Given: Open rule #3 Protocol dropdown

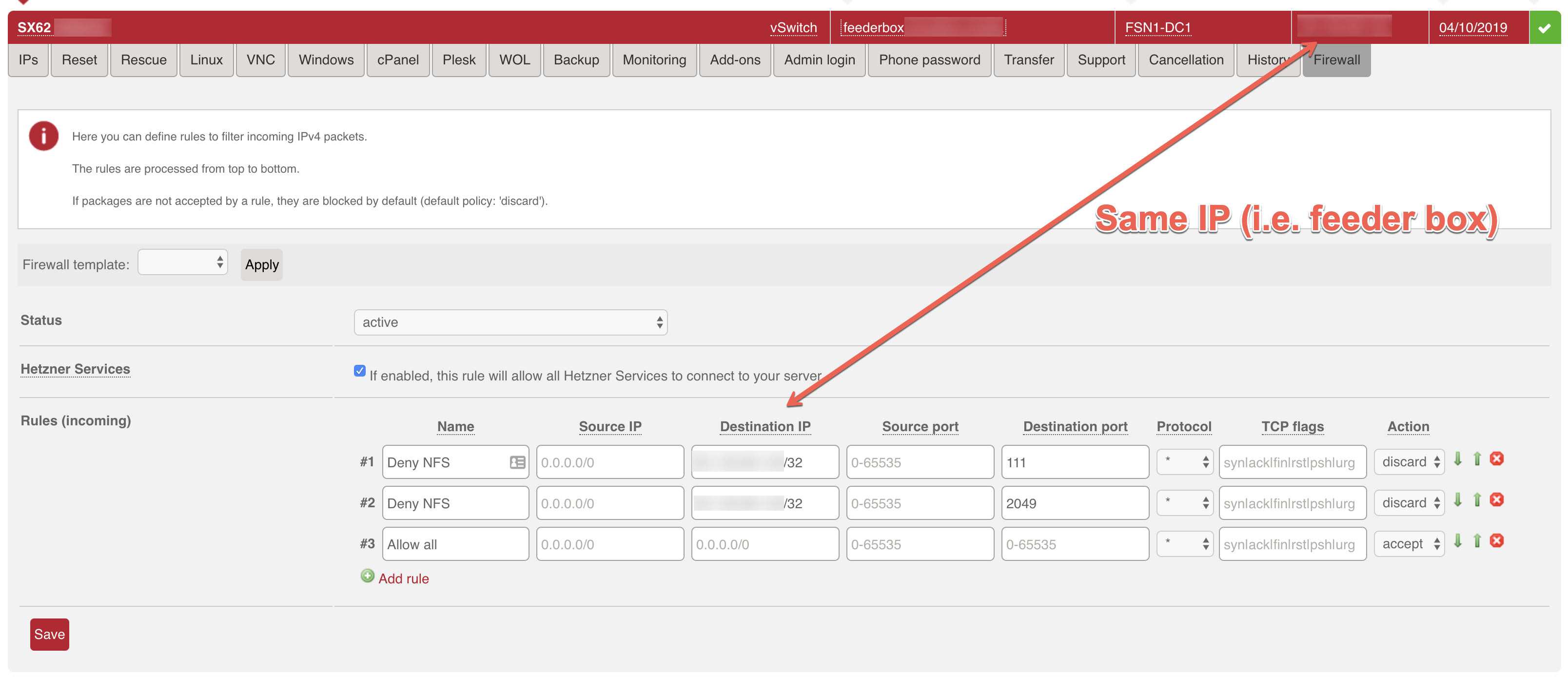Looking at the screenshot, I should pyautogui.click(x=1184, y=544).
